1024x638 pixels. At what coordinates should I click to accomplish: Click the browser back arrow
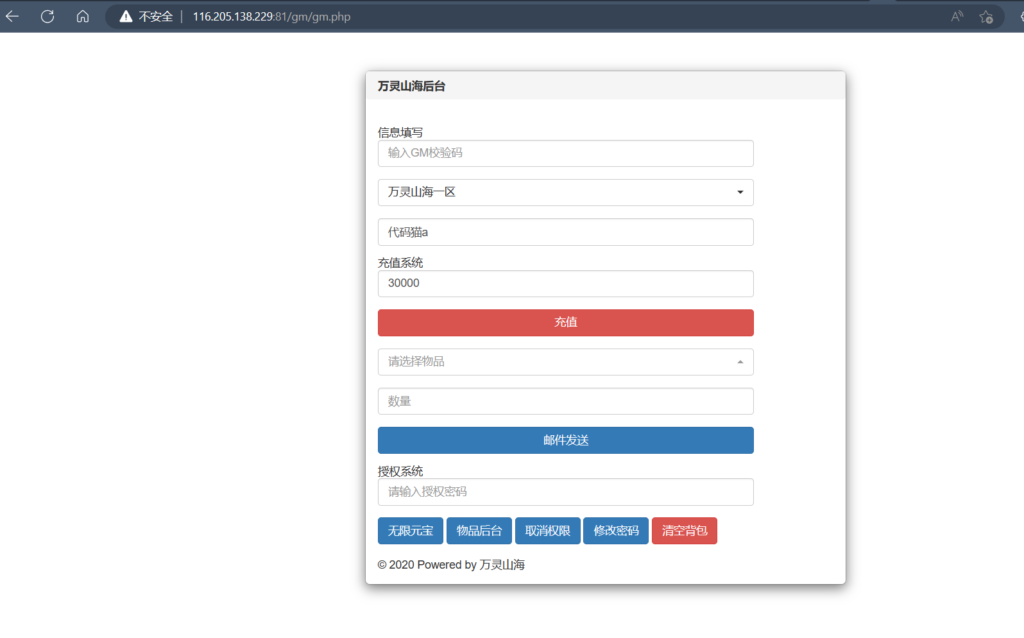click(13, 16)
